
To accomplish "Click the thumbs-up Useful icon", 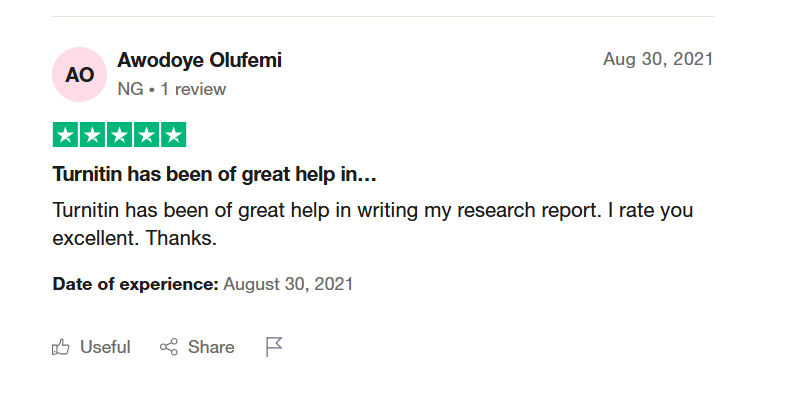I will 61,347.
